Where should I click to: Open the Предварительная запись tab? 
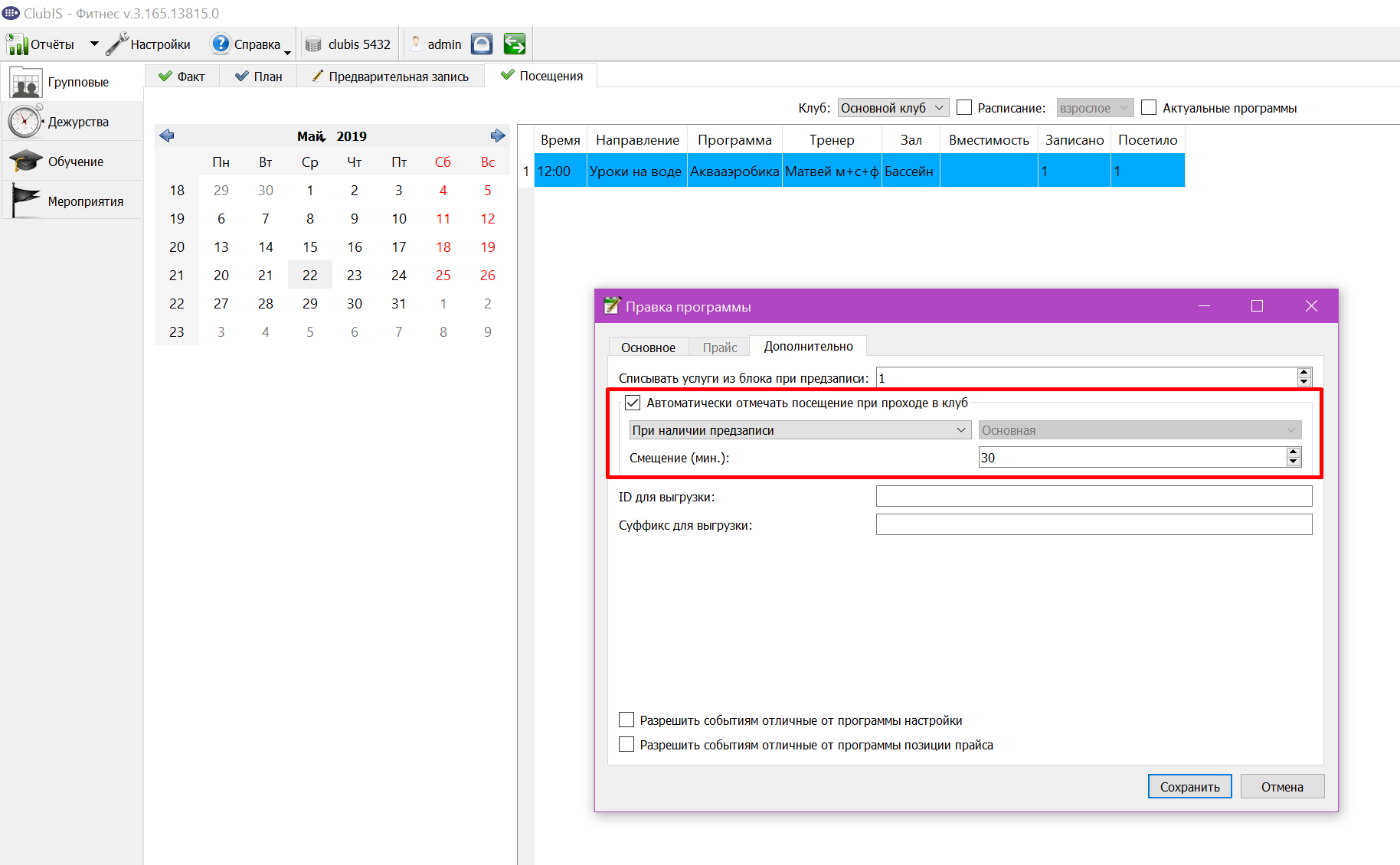click(x=391, y=77)
